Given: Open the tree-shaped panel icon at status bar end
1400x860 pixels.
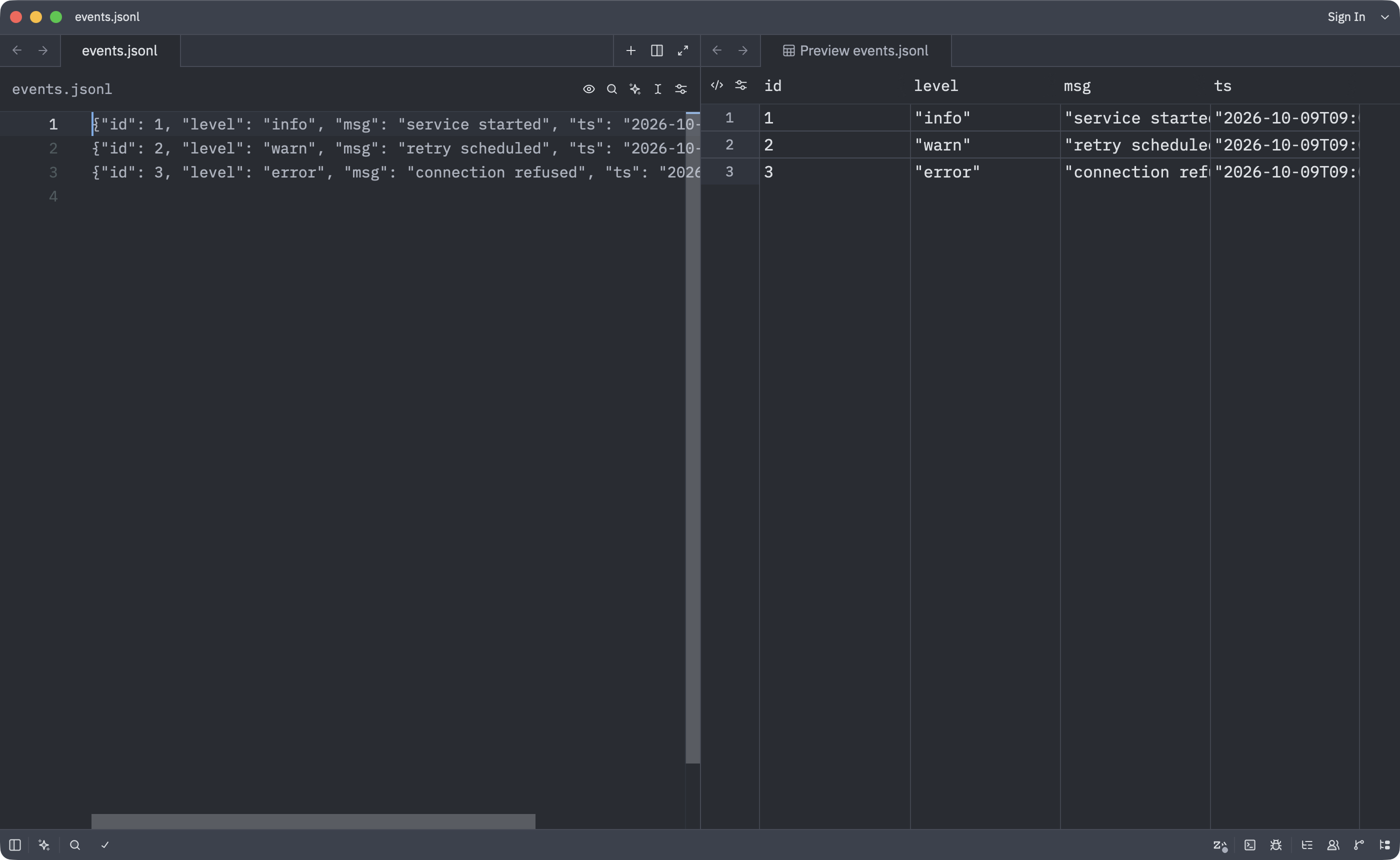Looking at the screenshot, I should [x=1384, y=845].
